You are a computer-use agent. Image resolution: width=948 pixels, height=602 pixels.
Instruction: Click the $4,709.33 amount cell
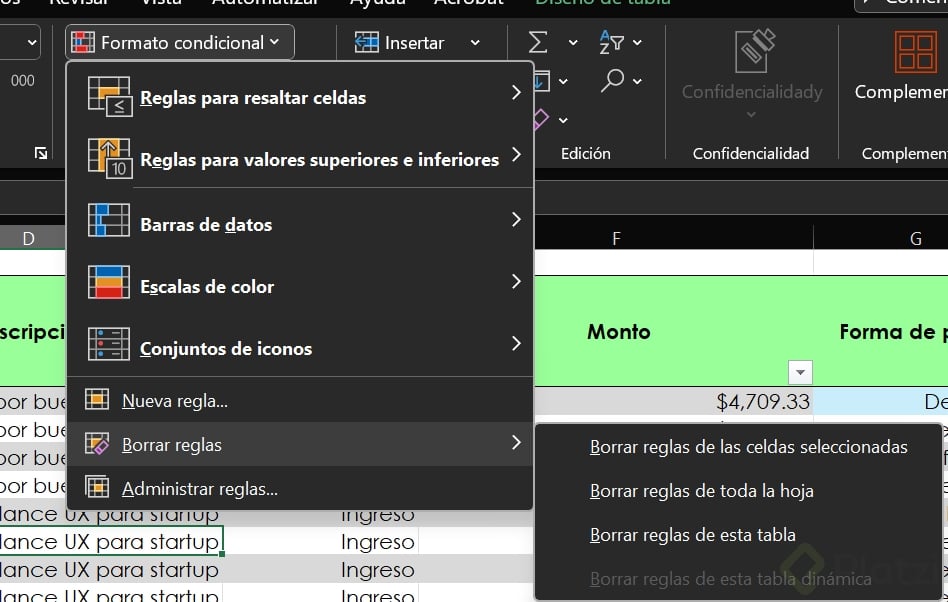point(674,401)
